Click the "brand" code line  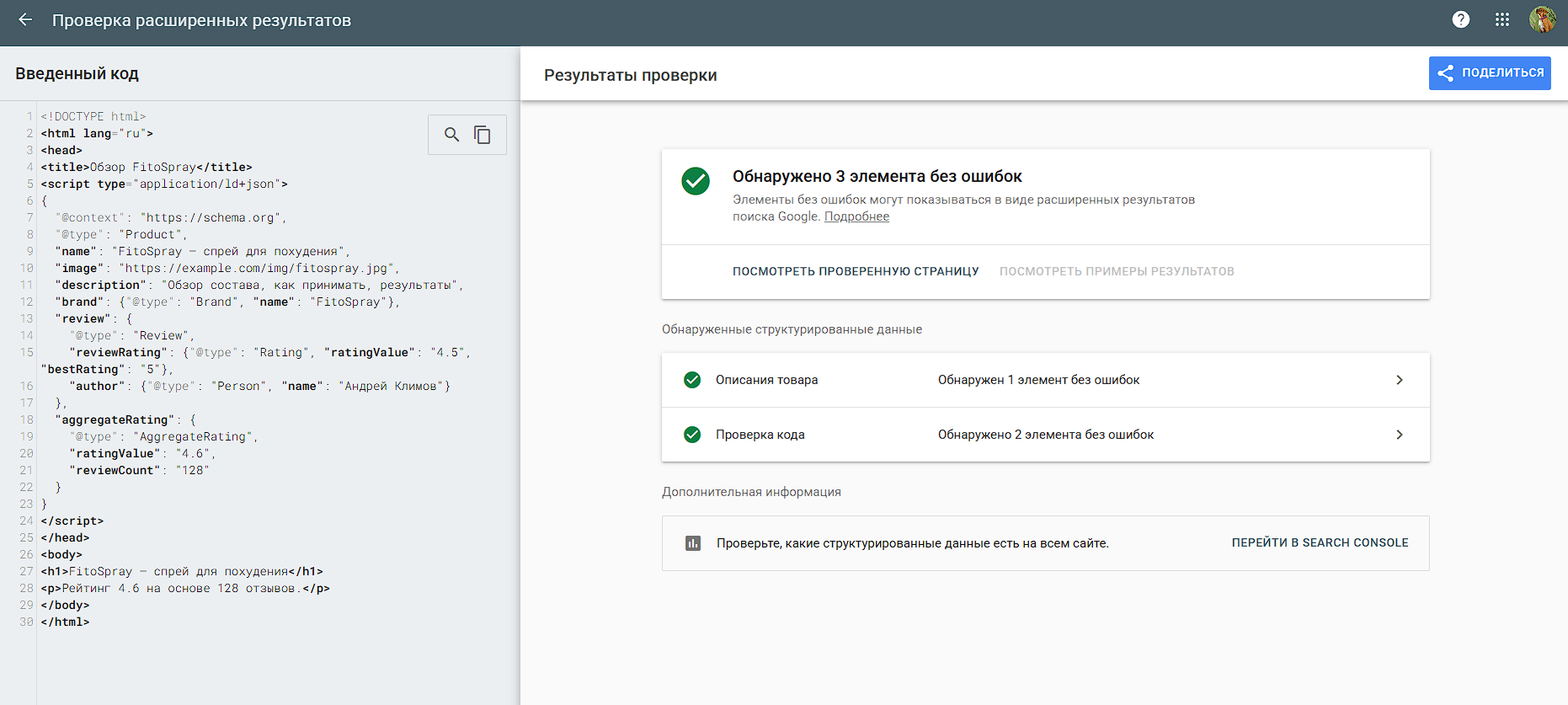tap(227, 302)
